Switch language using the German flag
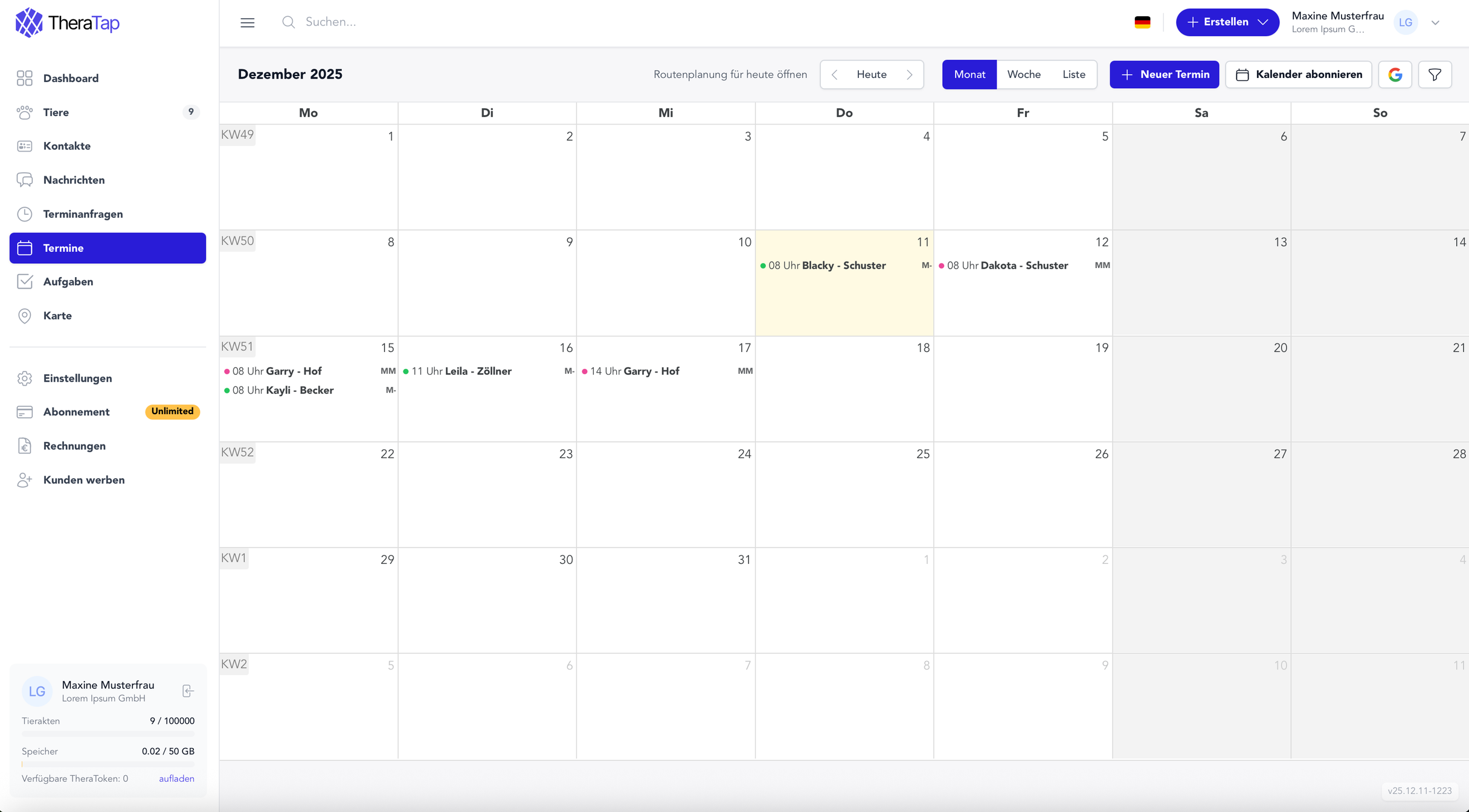Image resolution: width=1469 pixels, height=812 pixels. pyautogui.click(x=1142, y=22)
